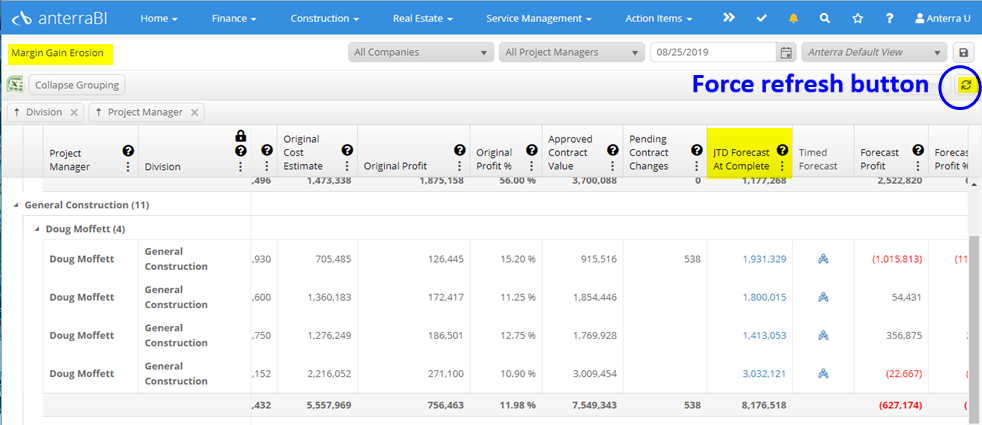Click the Collapse Grouping button

pyautogui.click(x=77, y=85)
